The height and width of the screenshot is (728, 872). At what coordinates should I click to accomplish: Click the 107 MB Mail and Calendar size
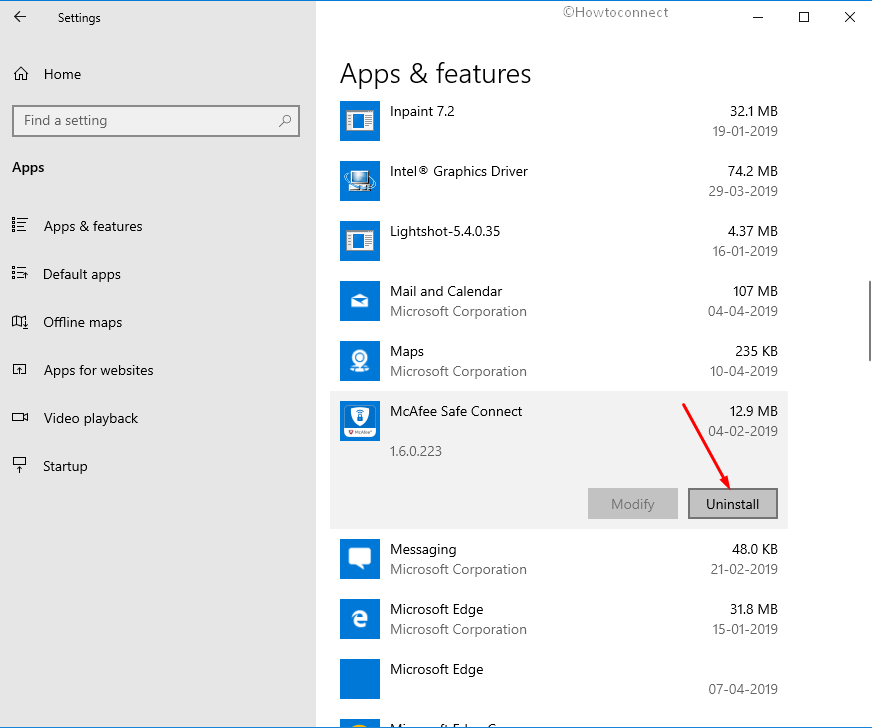(x=755, y=291)
